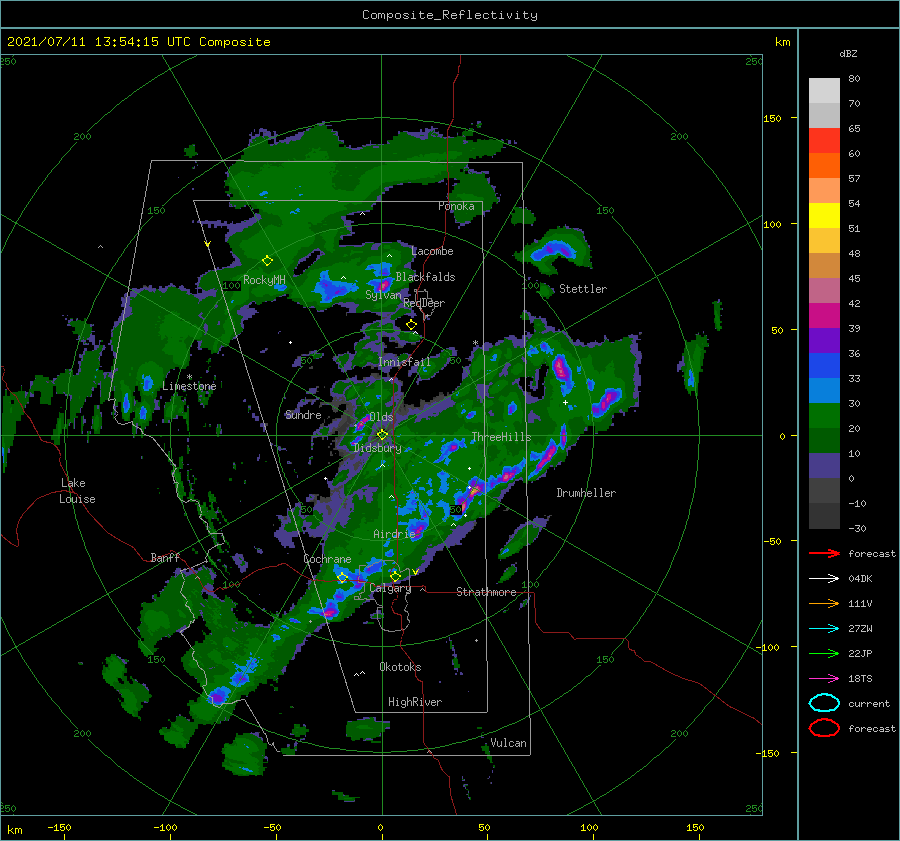Viewport: 900px width, 841px height.
Task: Select the bright green 20–30 dBZ swatch
Action: 824,416
